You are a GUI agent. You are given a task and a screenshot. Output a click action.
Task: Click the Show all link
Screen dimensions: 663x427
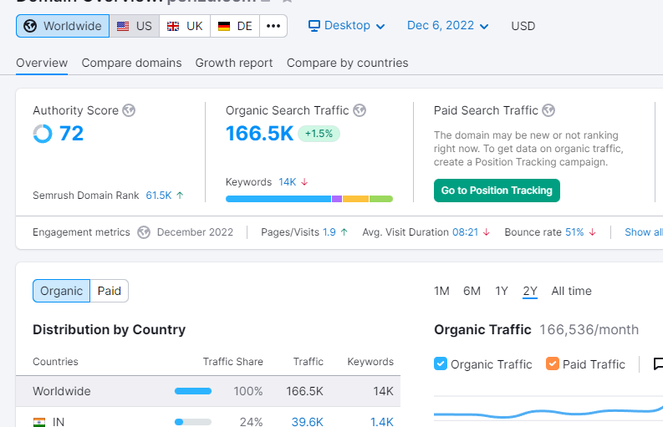644,232
